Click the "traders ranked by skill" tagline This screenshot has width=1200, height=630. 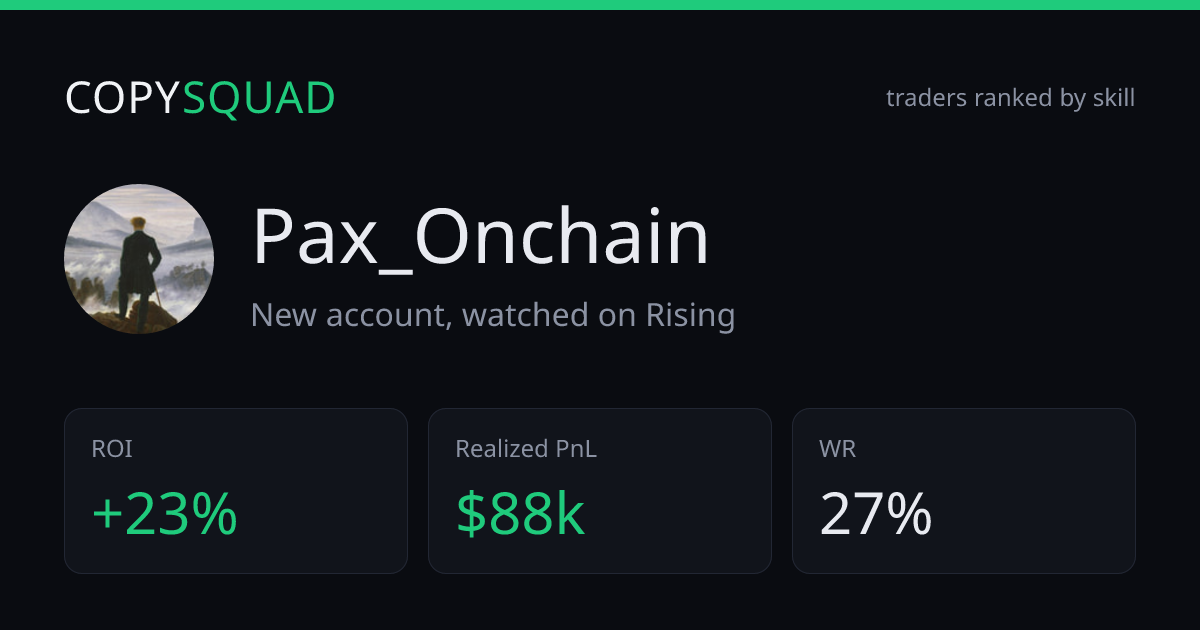pyautogui.click(x=1010, y=98)
